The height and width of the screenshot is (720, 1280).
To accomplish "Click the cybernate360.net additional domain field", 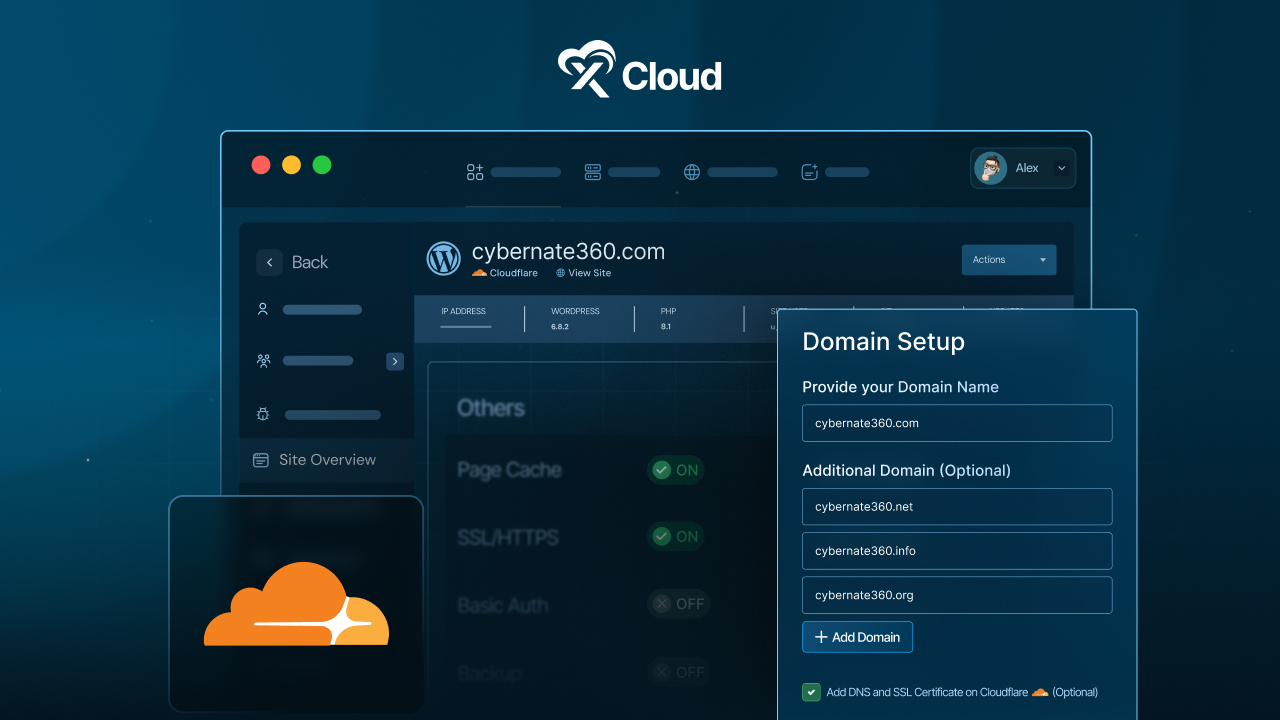I will [x=956, y=507].
